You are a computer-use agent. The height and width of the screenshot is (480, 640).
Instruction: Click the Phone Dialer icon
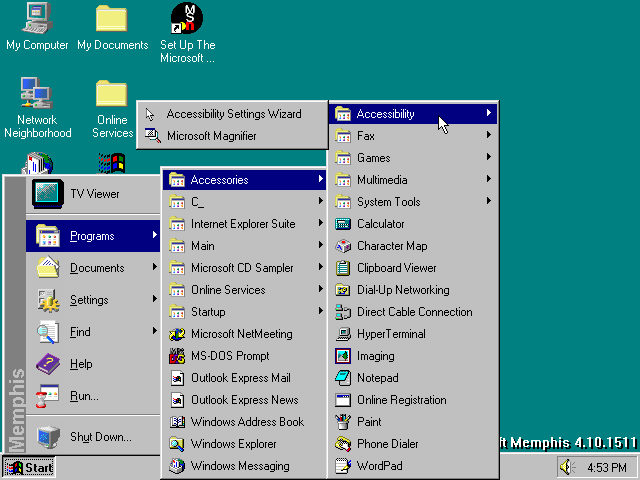343,444
